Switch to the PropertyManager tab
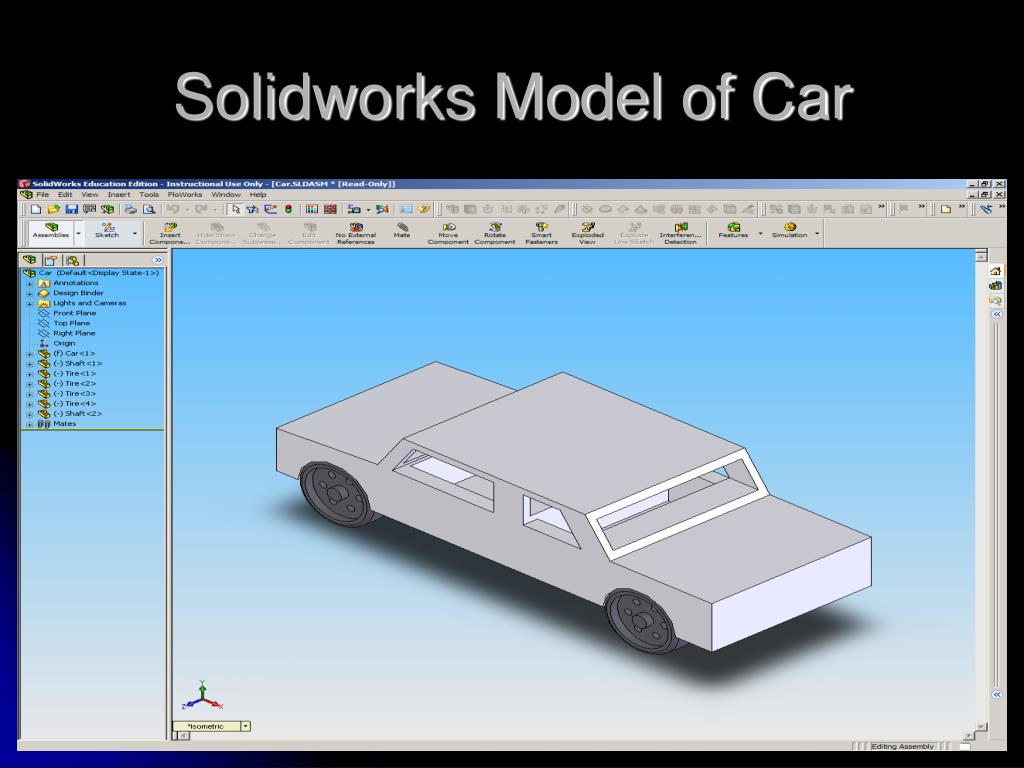The height and width of the screenshot is (768, 1024). pyautogui.click(x=51, y=260)
